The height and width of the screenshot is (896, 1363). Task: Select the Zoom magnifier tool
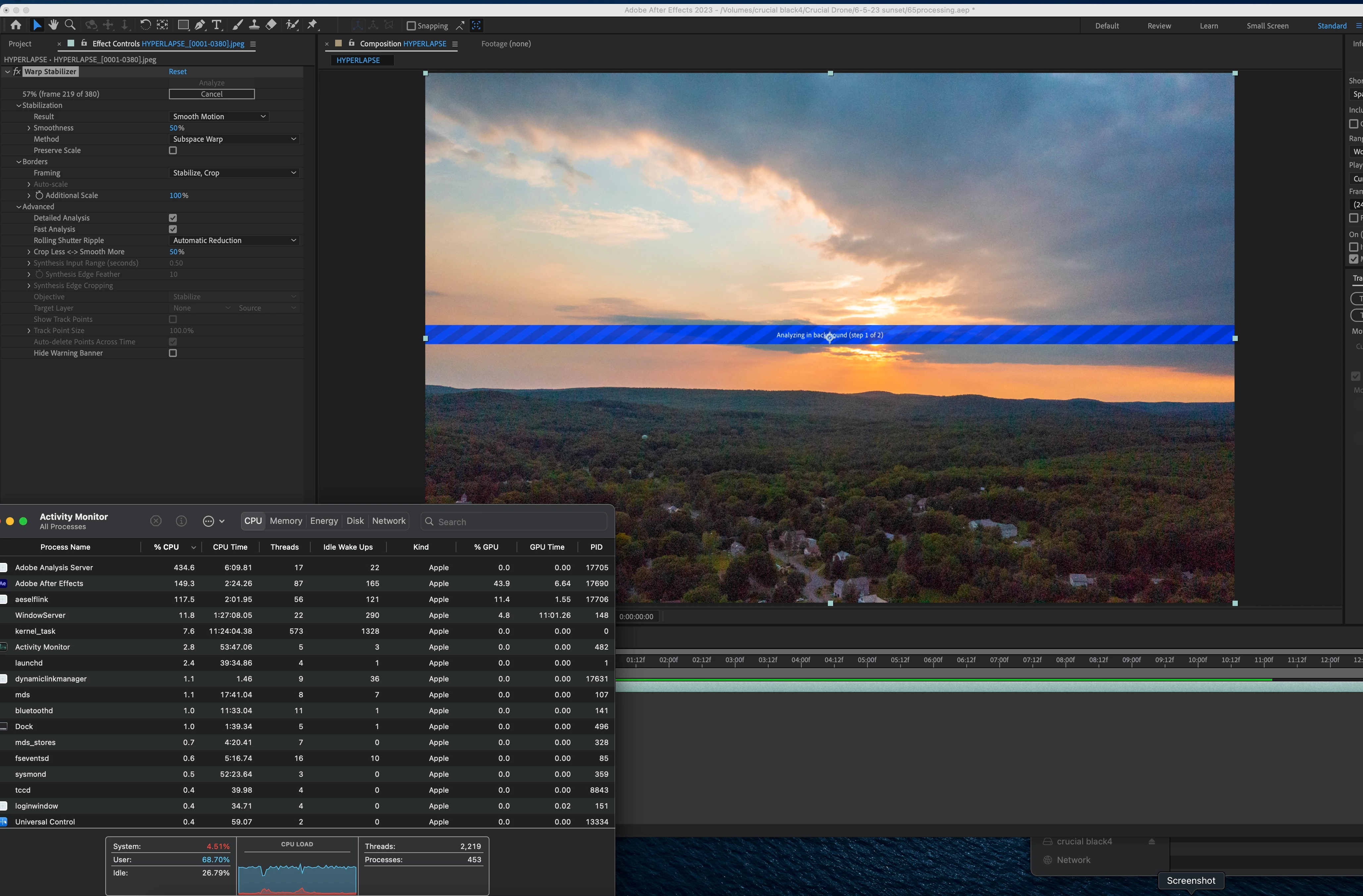click(70, 25)
